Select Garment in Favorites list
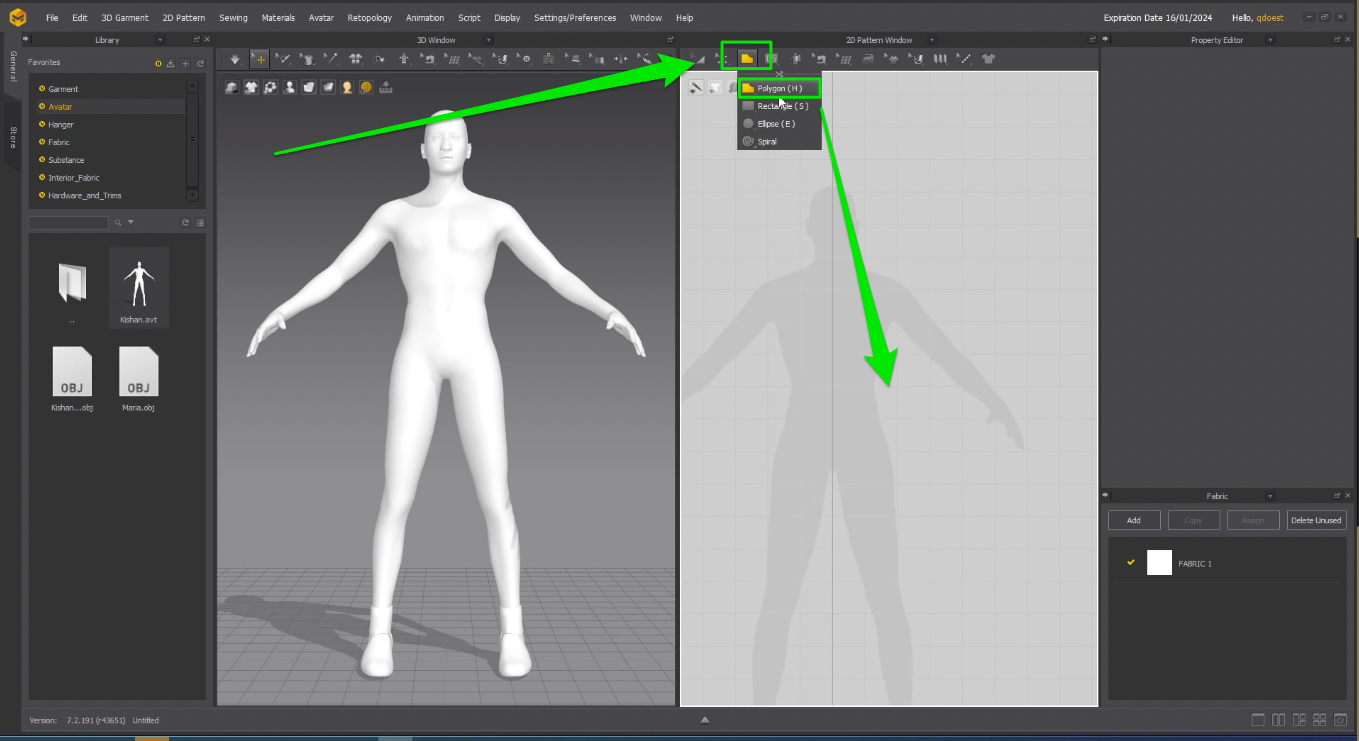 [63, 89]
